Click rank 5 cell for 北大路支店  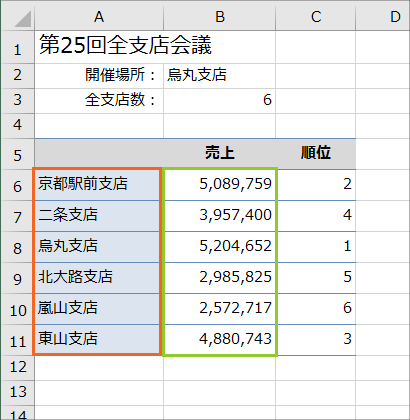316,278
